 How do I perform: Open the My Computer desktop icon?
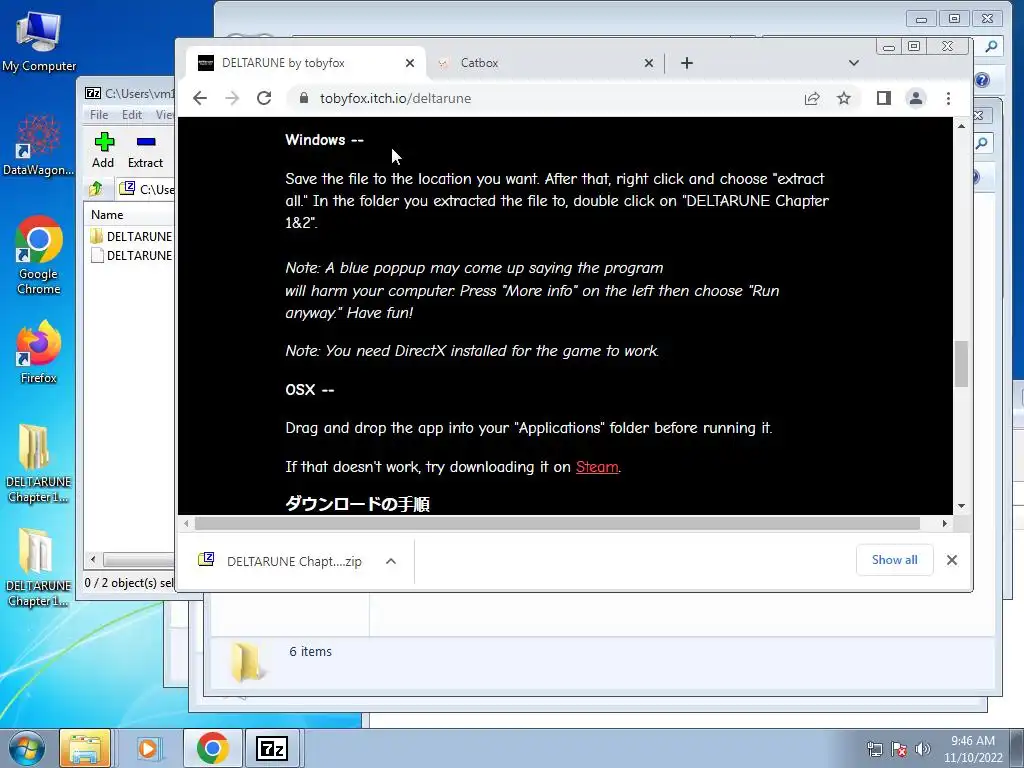pos(39,41)
